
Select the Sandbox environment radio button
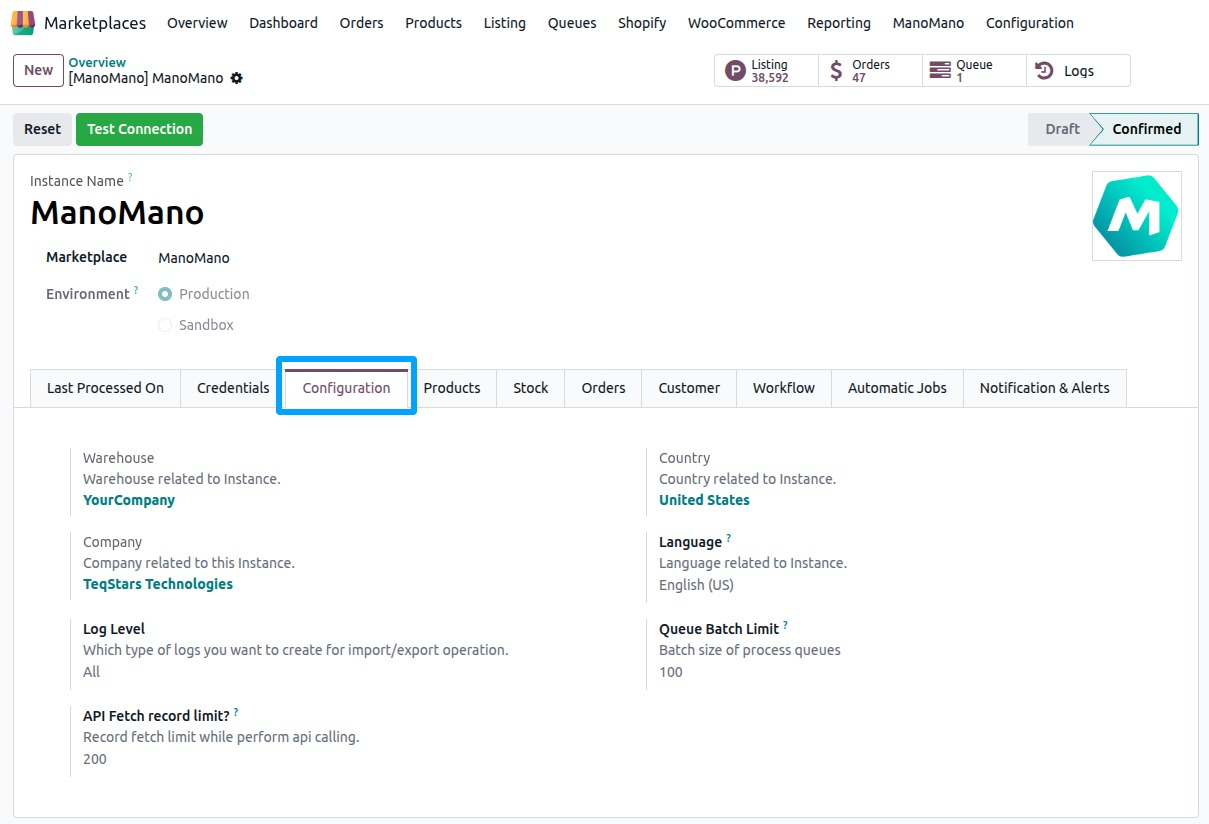(165, 325)
